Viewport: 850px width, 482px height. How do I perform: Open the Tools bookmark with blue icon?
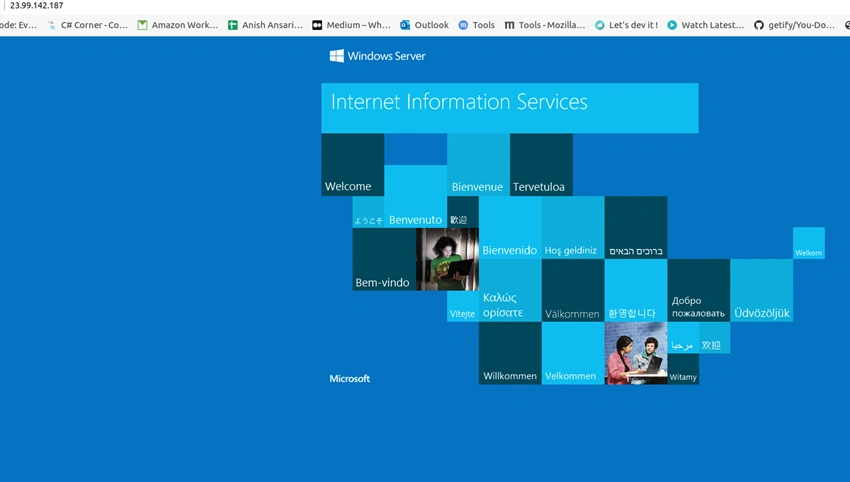(476, 25)
